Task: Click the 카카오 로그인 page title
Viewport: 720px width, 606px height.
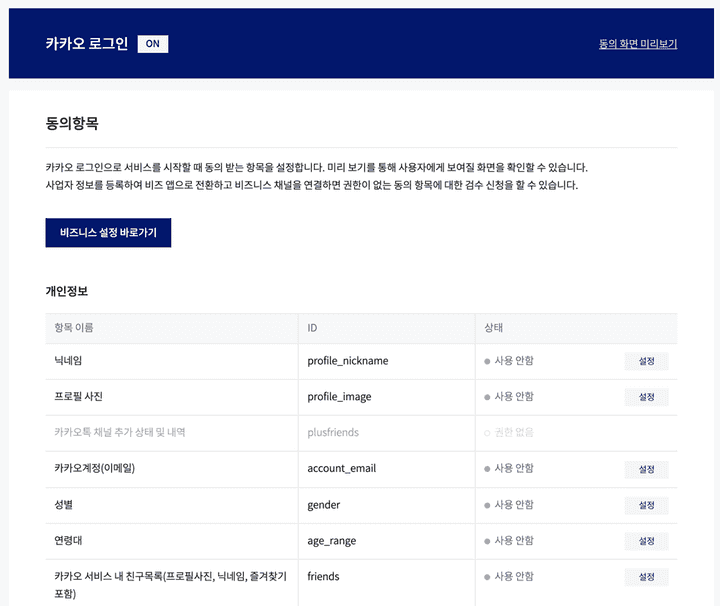Action: [87, 44]
